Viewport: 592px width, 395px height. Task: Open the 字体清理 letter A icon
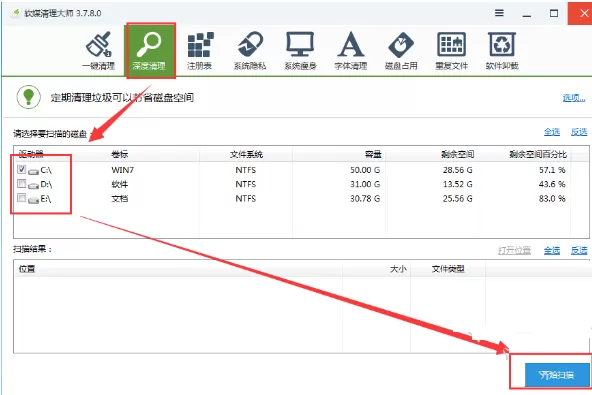pyautogui.click(x=351, y=51)
